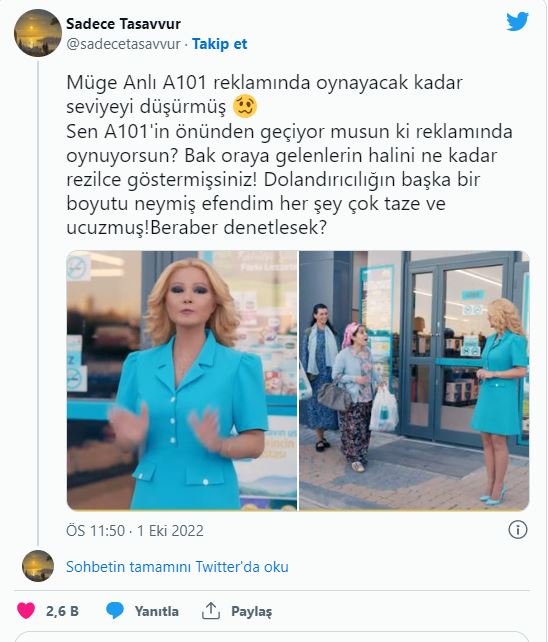Open right photo of the store entrance
This screenshot has width=548, height=642.
pos(414,380)
